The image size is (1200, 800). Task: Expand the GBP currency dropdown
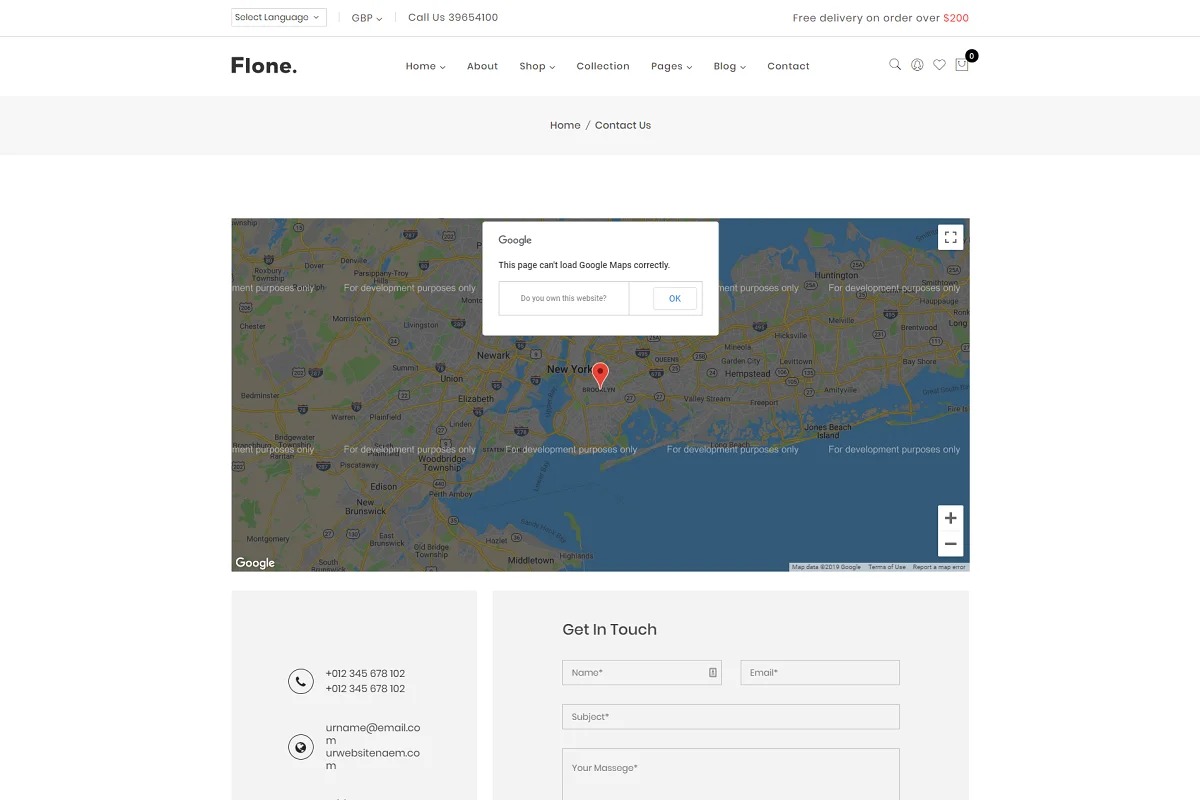point(367,18)
